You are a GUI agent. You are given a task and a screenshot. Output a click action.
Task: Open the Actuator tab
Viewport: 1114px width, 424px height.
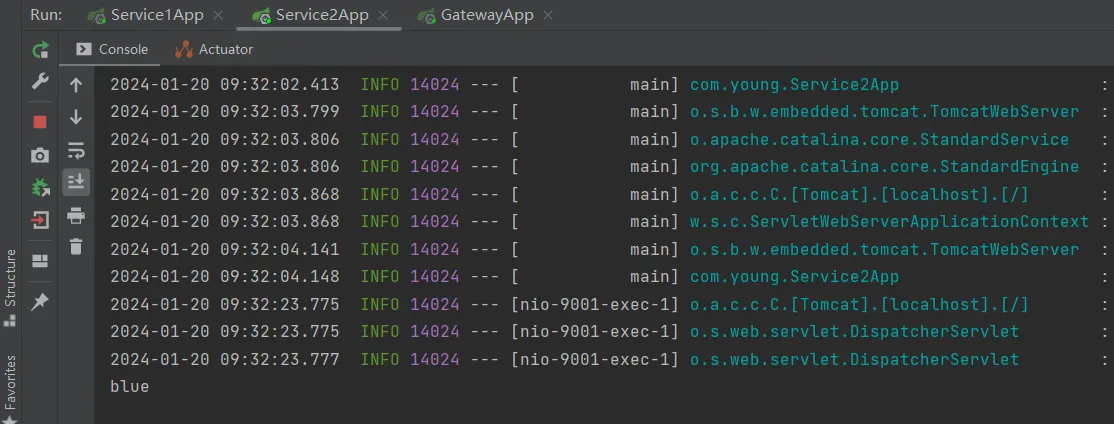(x=214, y=49)
